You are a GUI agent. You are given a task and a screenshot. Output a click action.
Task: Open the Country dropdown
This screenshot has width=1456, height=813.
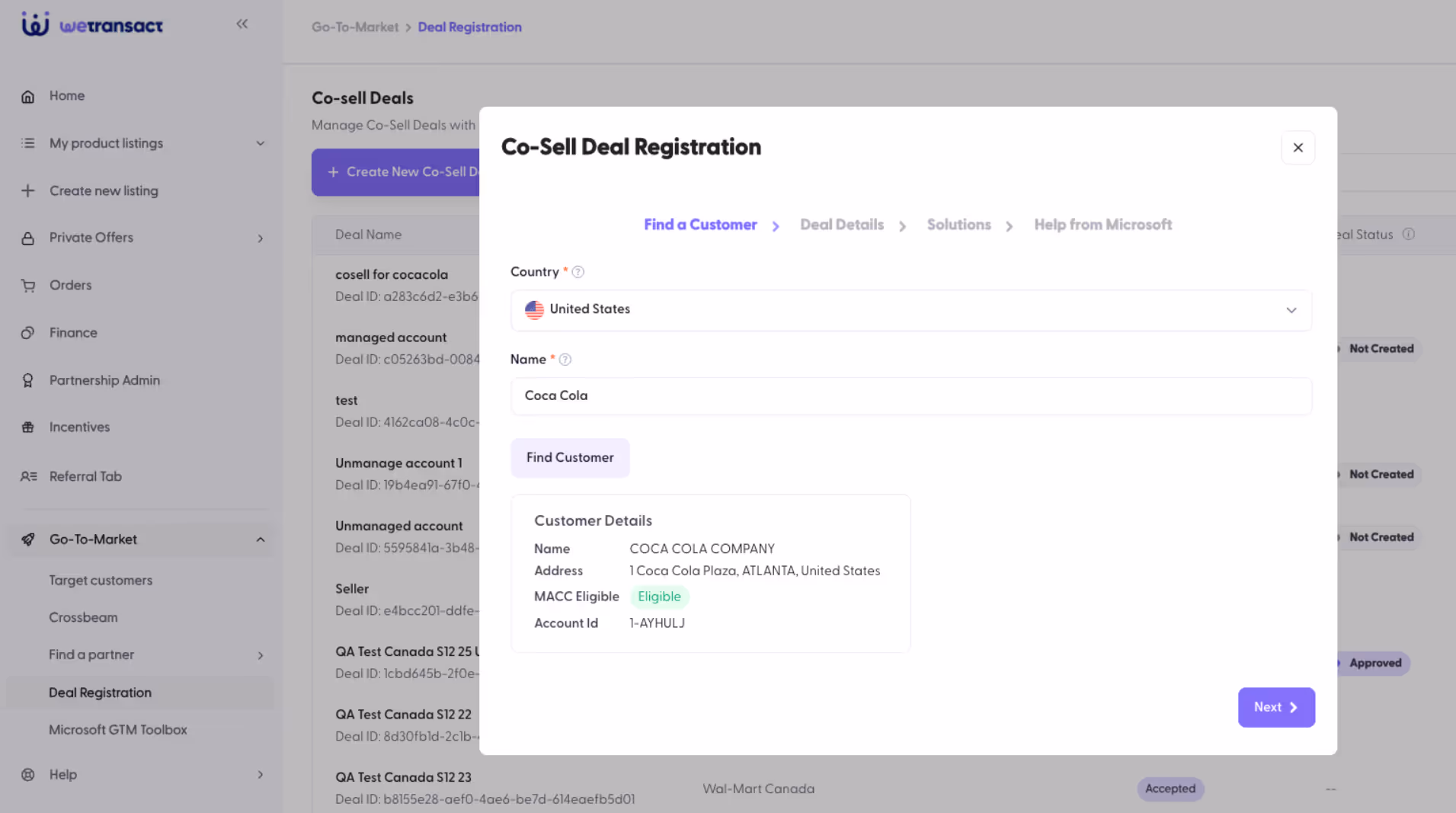[x=911, y=310]
